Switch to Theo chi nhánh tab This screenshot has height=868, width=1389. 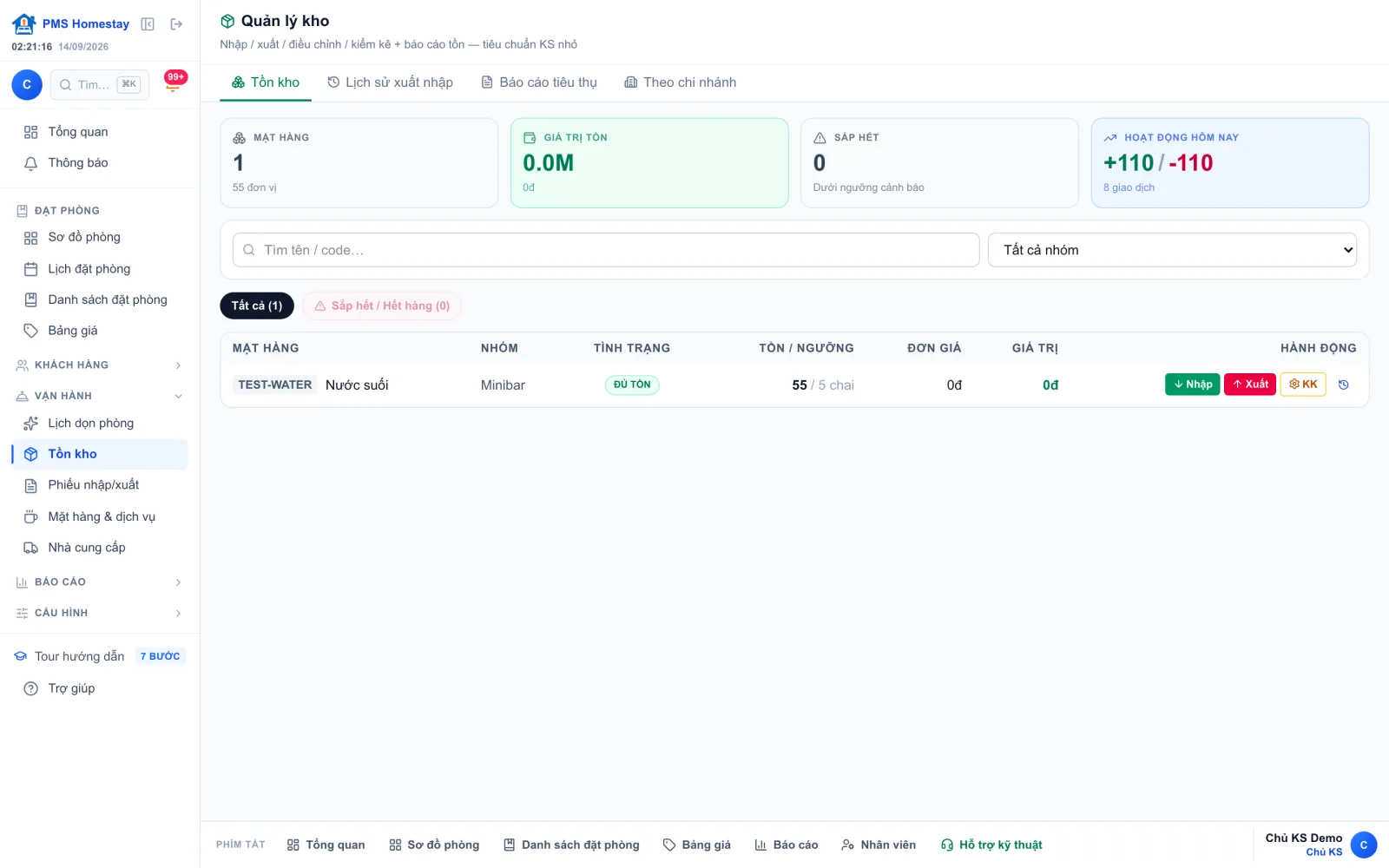[681, 82]
